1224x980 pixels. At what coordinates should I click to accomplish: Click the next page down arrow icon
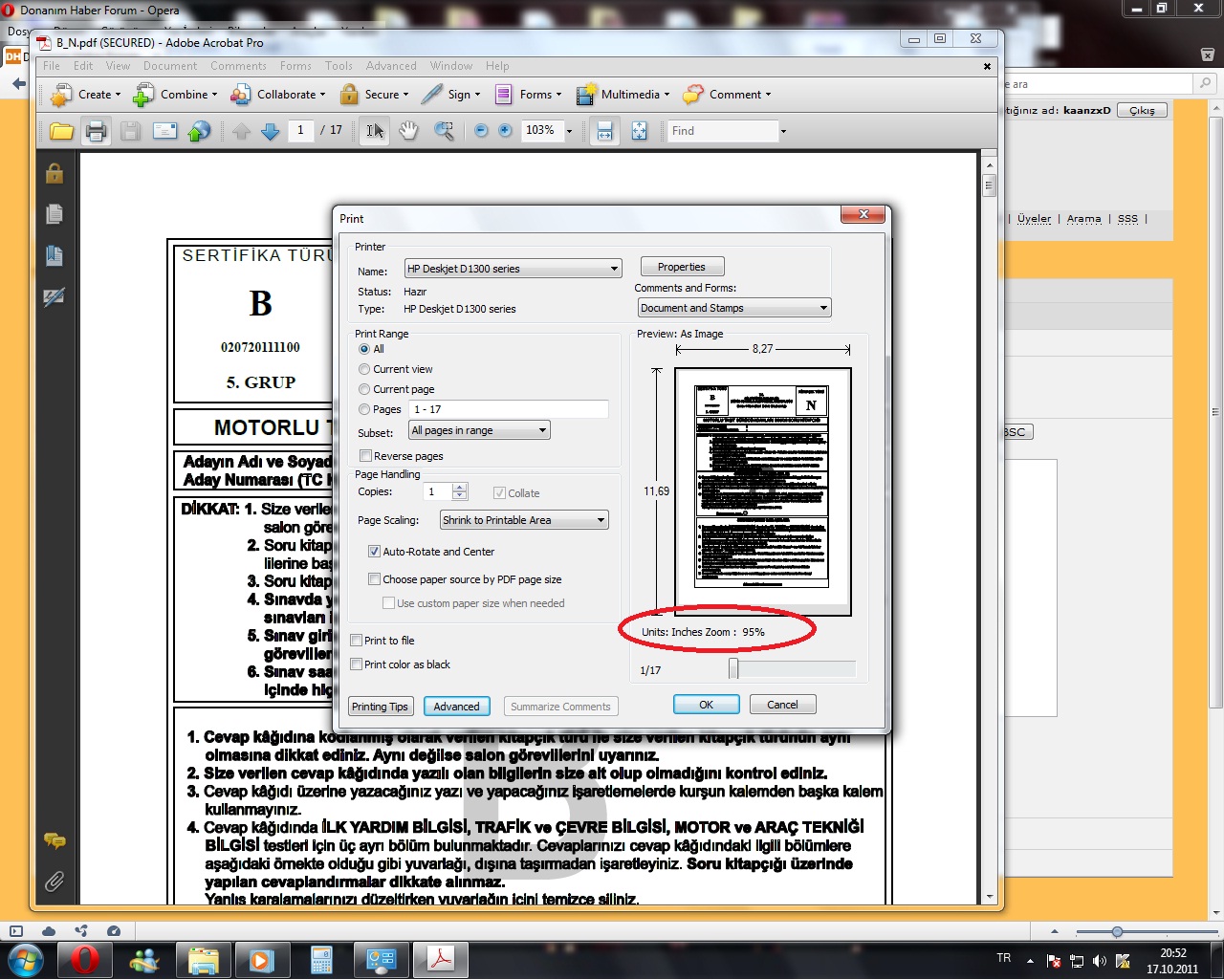pos(271,131)
